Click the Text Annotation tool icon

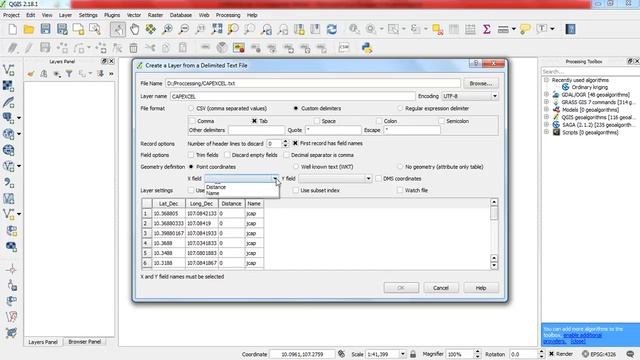[542, 29]
